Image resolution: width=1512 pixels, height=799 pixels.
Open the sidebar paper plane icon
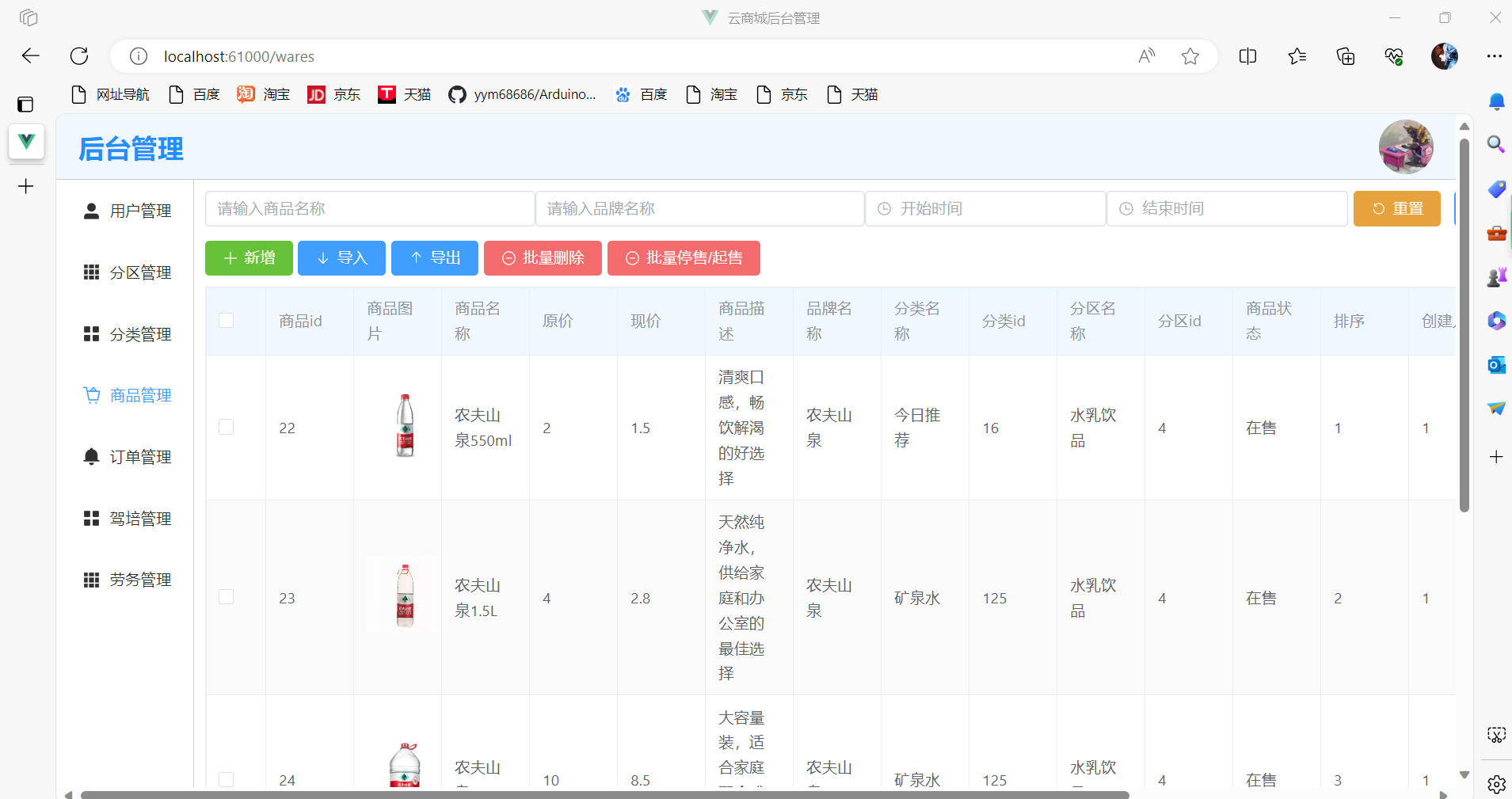tap(1496, 409)
